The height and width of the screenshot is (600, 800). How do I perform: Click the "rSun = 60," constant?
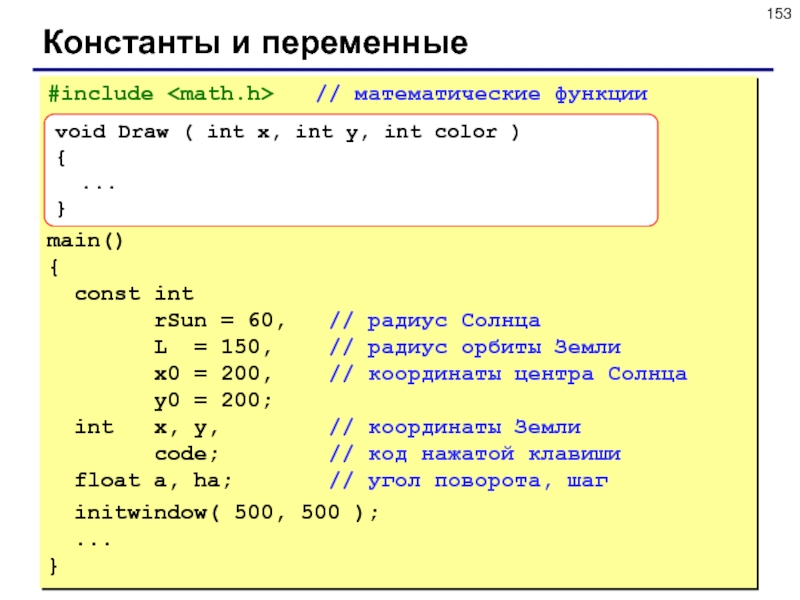click(219, 320)
